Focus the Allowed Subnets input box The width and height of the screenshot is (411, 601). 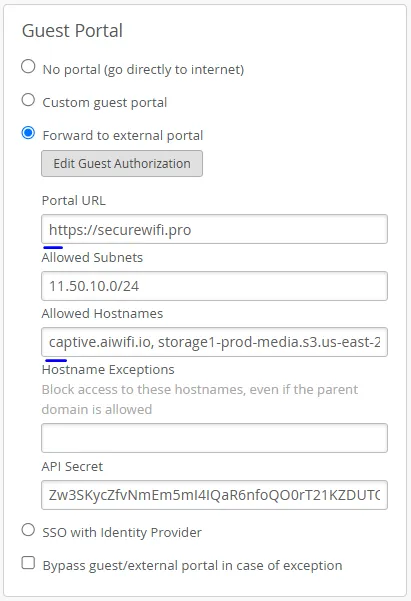tap(214, 286)
